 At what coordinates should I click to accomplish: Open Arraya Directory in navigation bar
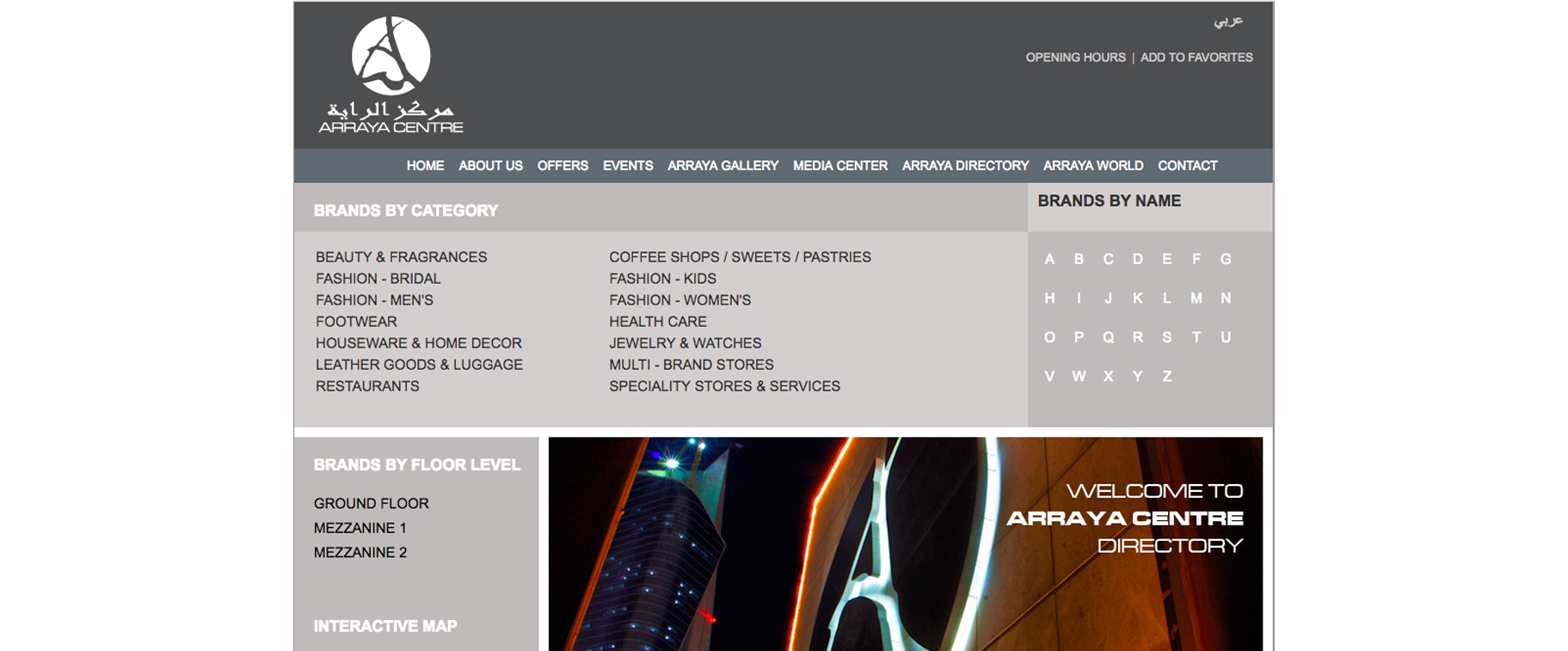(965, 166)
